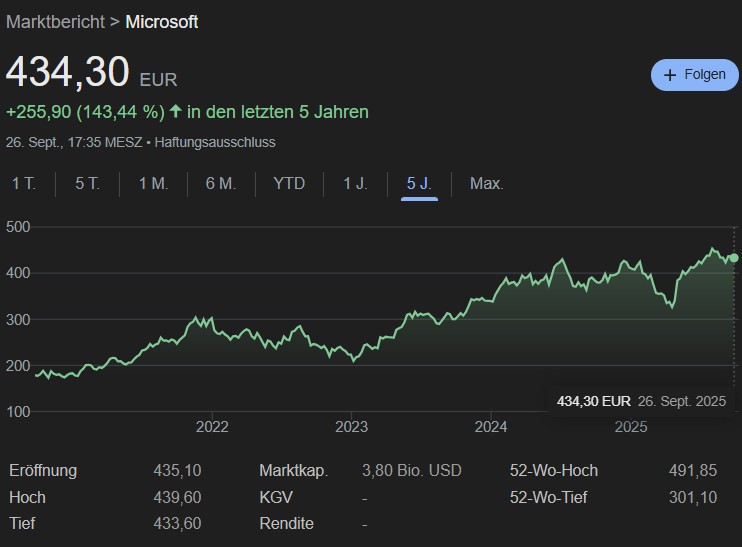Click the green up arrow icon
The width and height of the screenshot is (742, 547).
click(176, 111)
